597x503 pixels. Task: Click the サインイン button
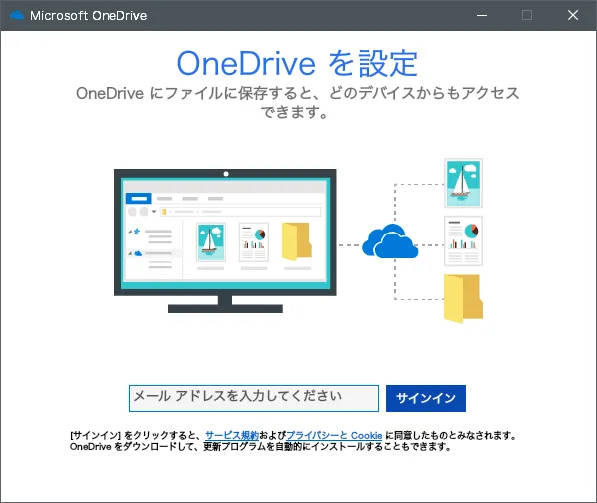(x=426, y=398)
